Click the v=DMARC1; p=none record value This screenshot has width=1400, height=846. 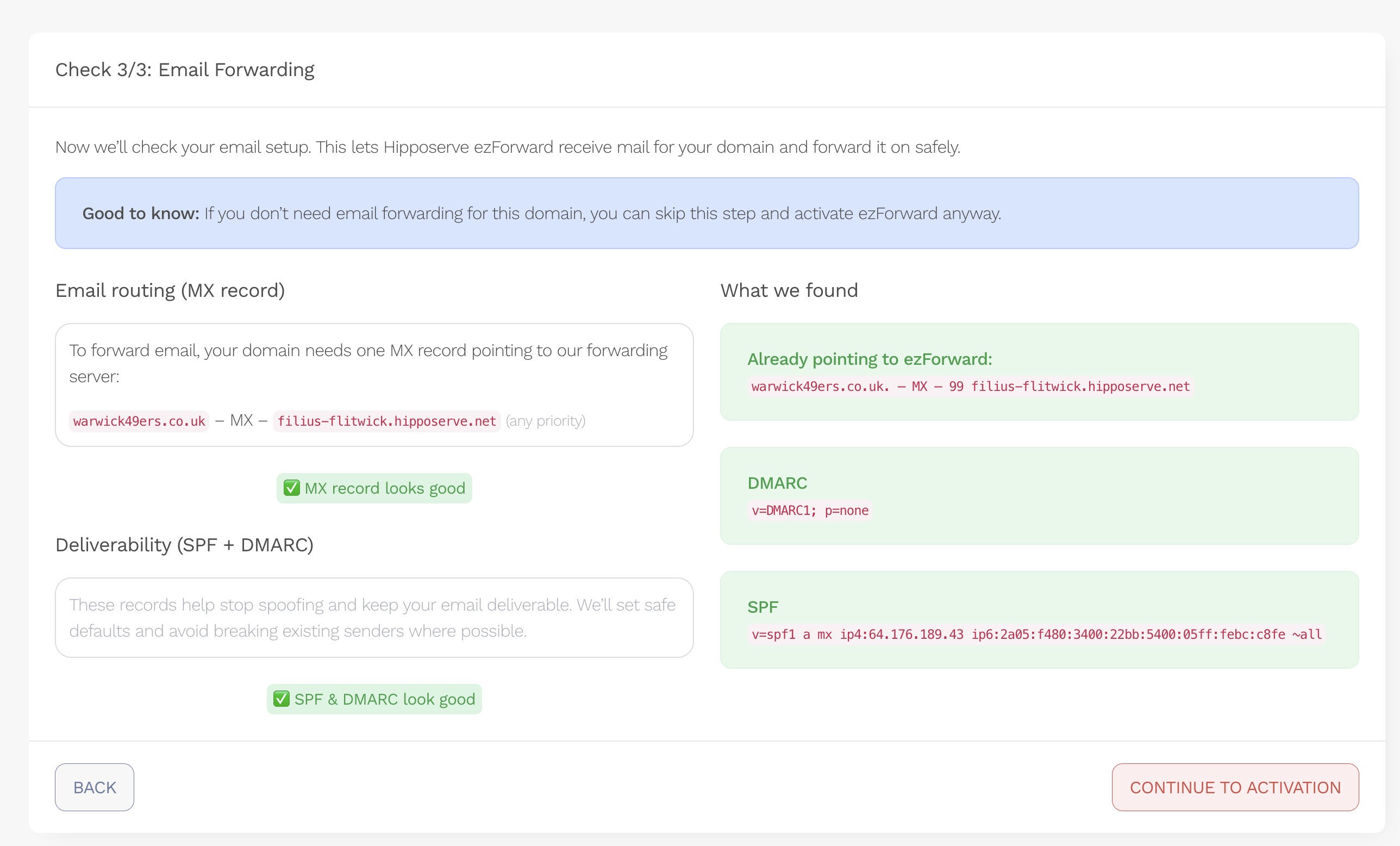[x=810, y=511]
